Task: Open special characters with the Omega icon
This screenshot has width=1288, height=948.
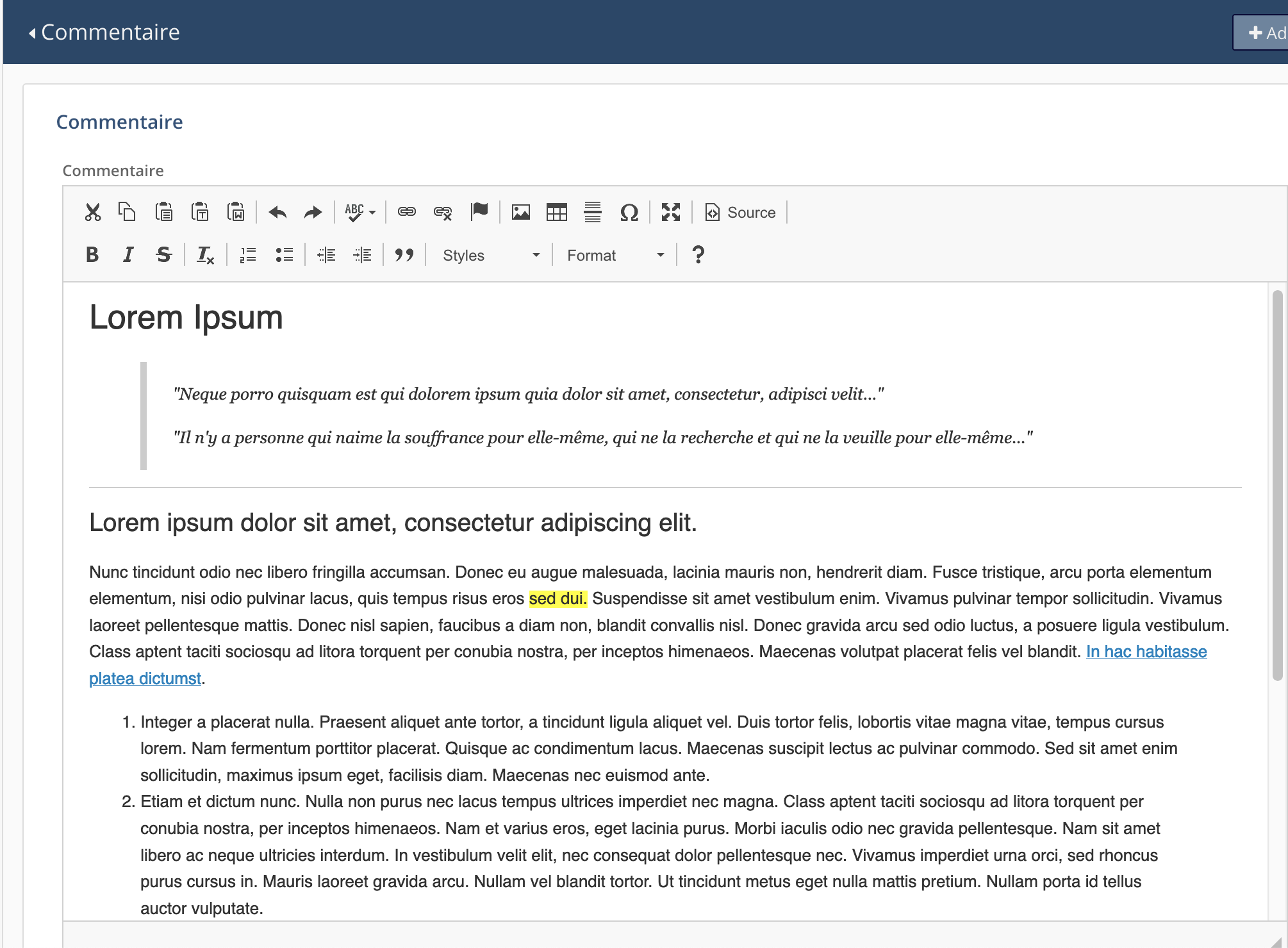Action: pos(629,212)
